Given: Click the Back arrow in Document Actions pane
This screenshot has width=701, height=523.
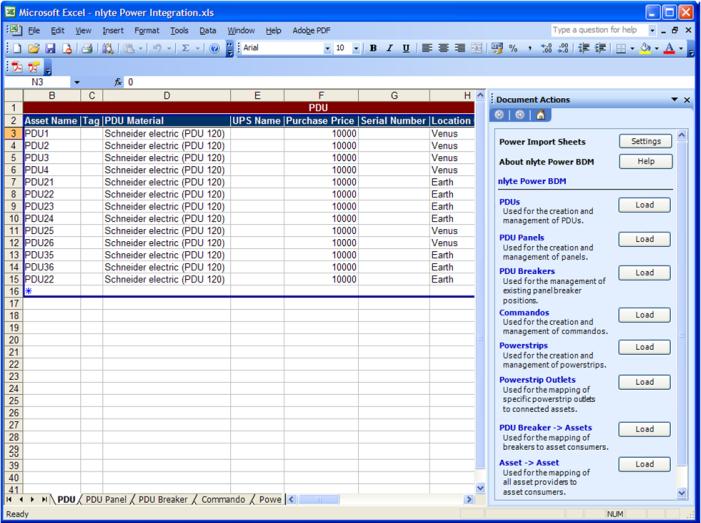Looking at the screenshot, I should (499, 115).
